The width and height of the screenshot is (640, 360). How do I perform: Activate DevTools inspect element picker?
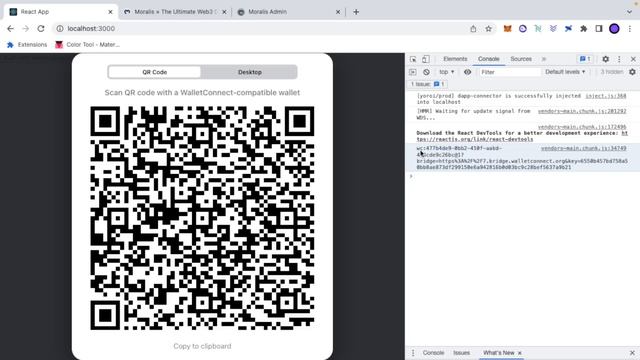click(413, 59)
